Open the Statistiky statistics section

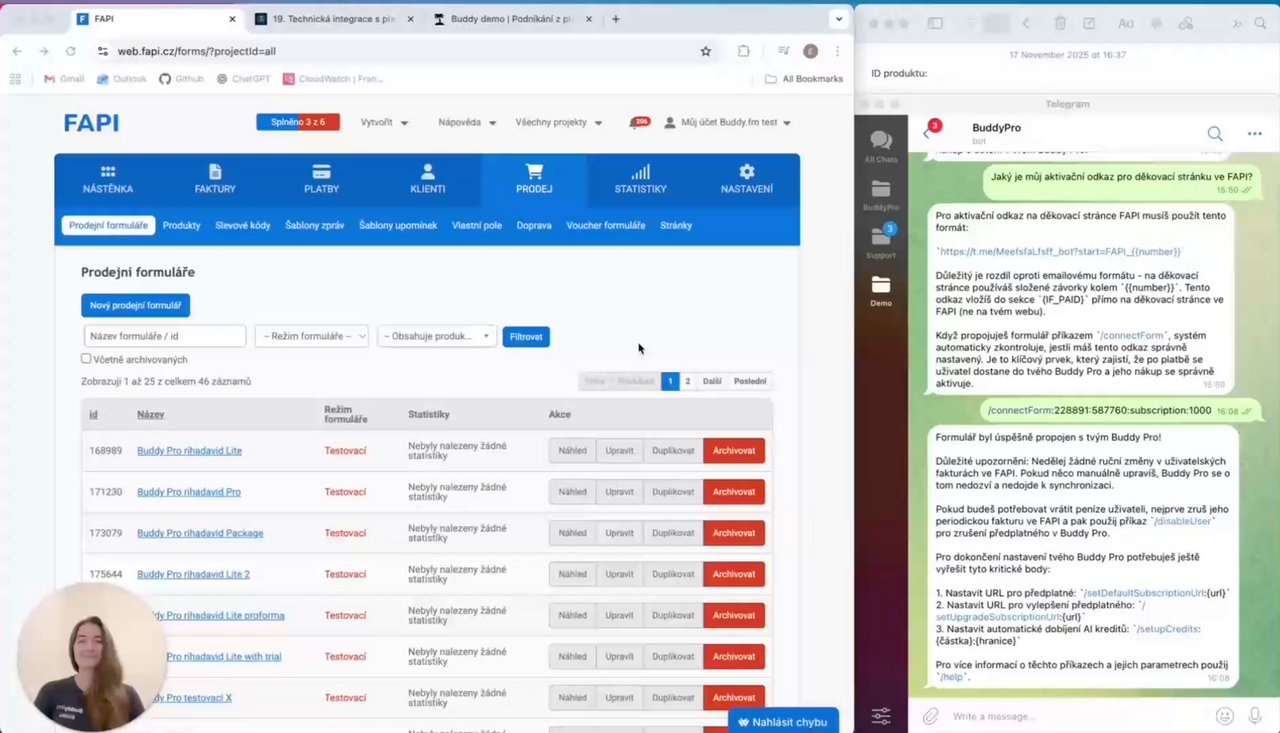(x=640, y=179)
